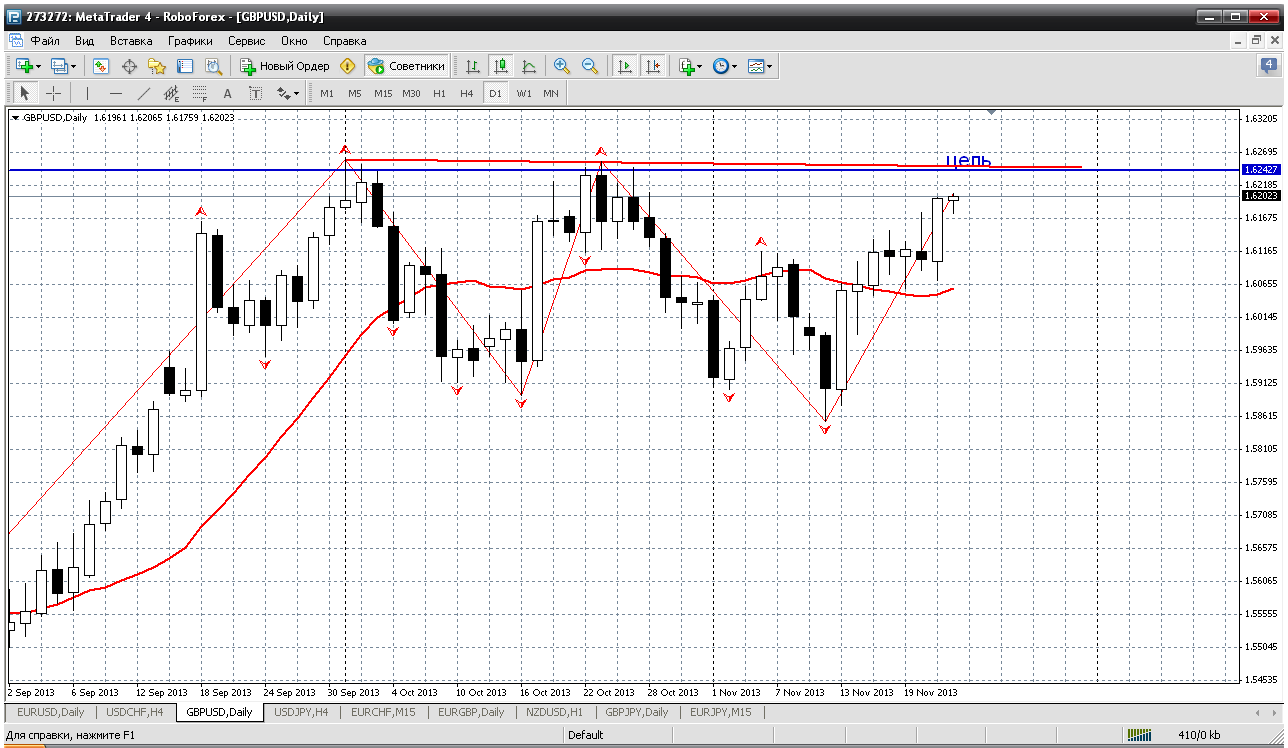Viewport: 1288px width, 748px height.
Task: Zoom out of the chart
Action: (x=590, y=66)
